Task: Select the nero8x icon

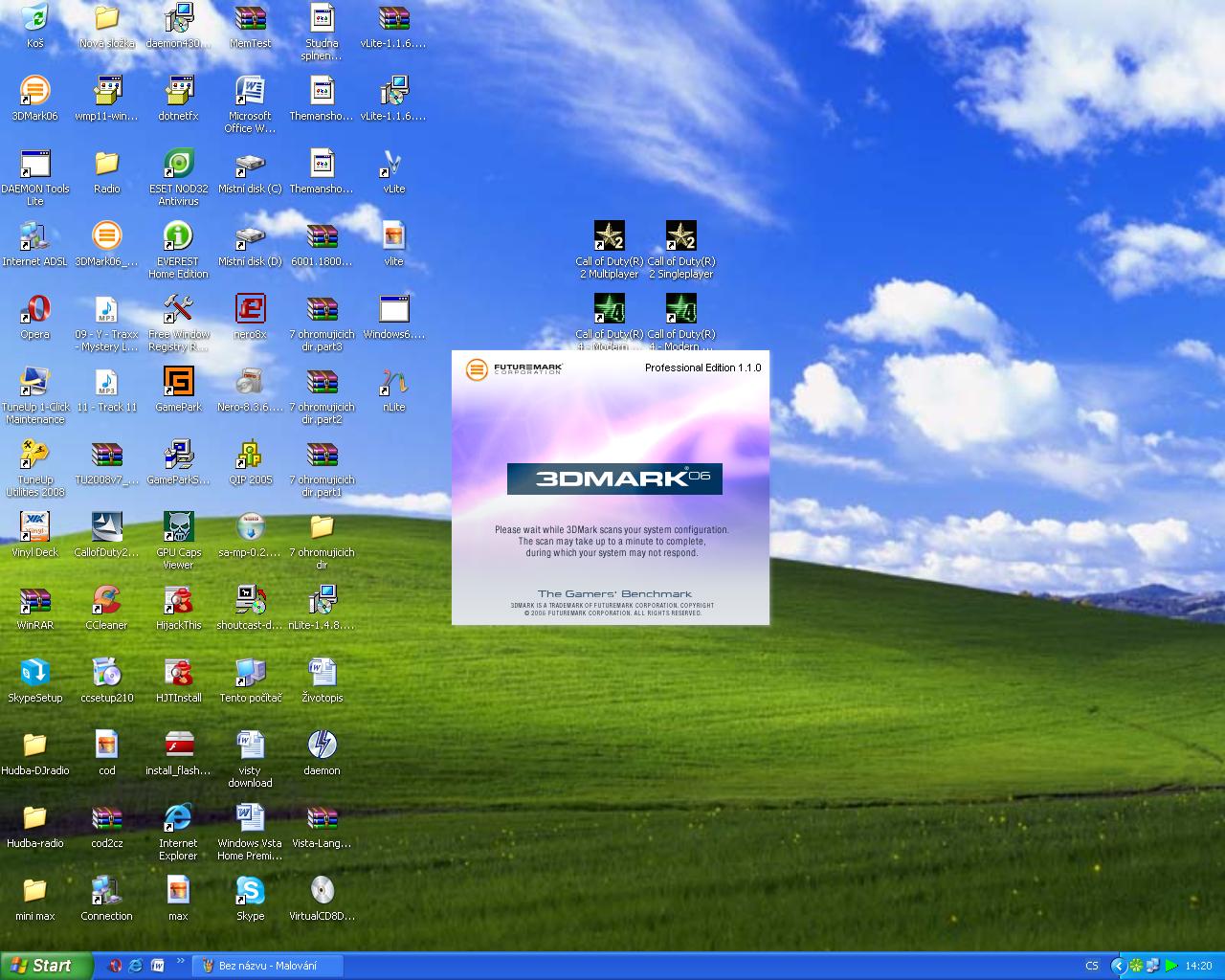Action: tap(251, 309)
